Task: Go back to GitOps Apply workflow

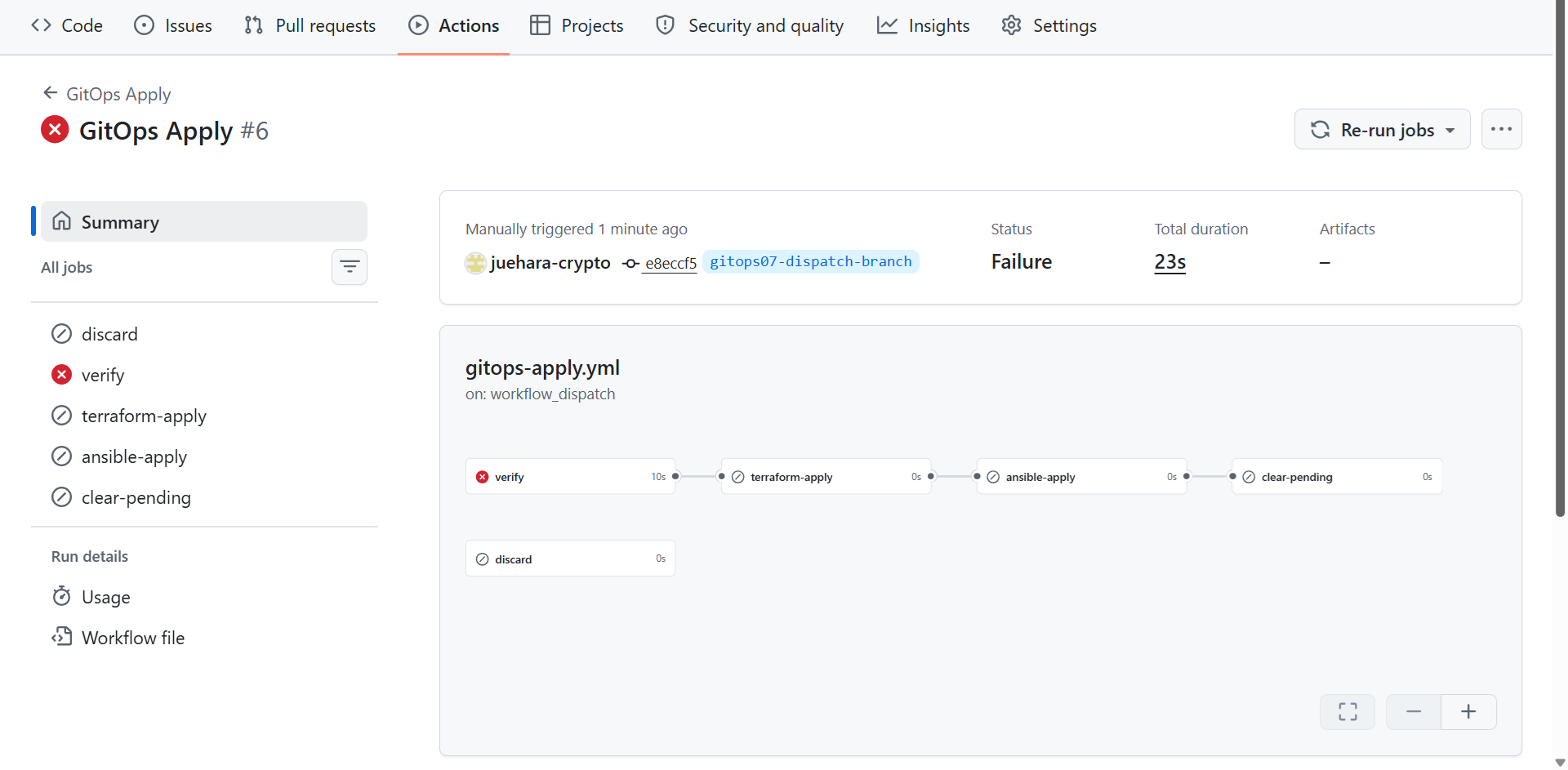Action: [x=107, y=94]
